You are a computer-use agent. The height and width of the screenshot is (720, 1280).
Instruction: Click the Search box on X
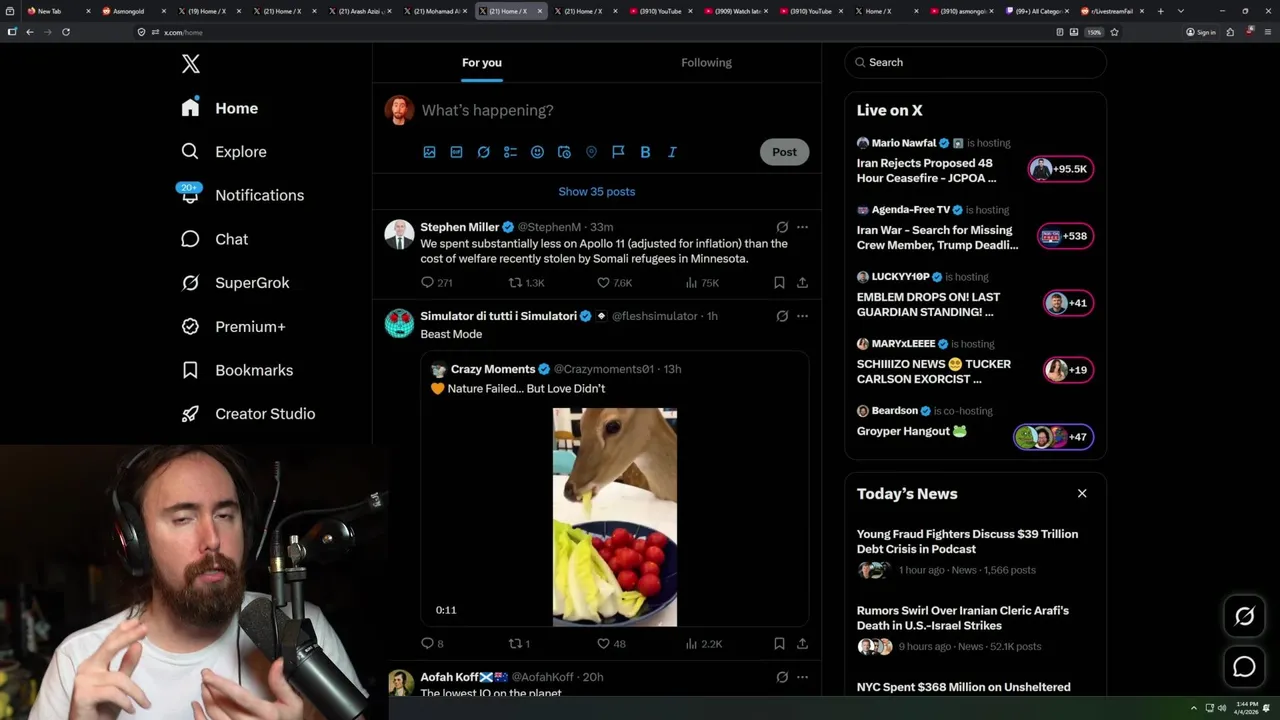click(975, 62)
